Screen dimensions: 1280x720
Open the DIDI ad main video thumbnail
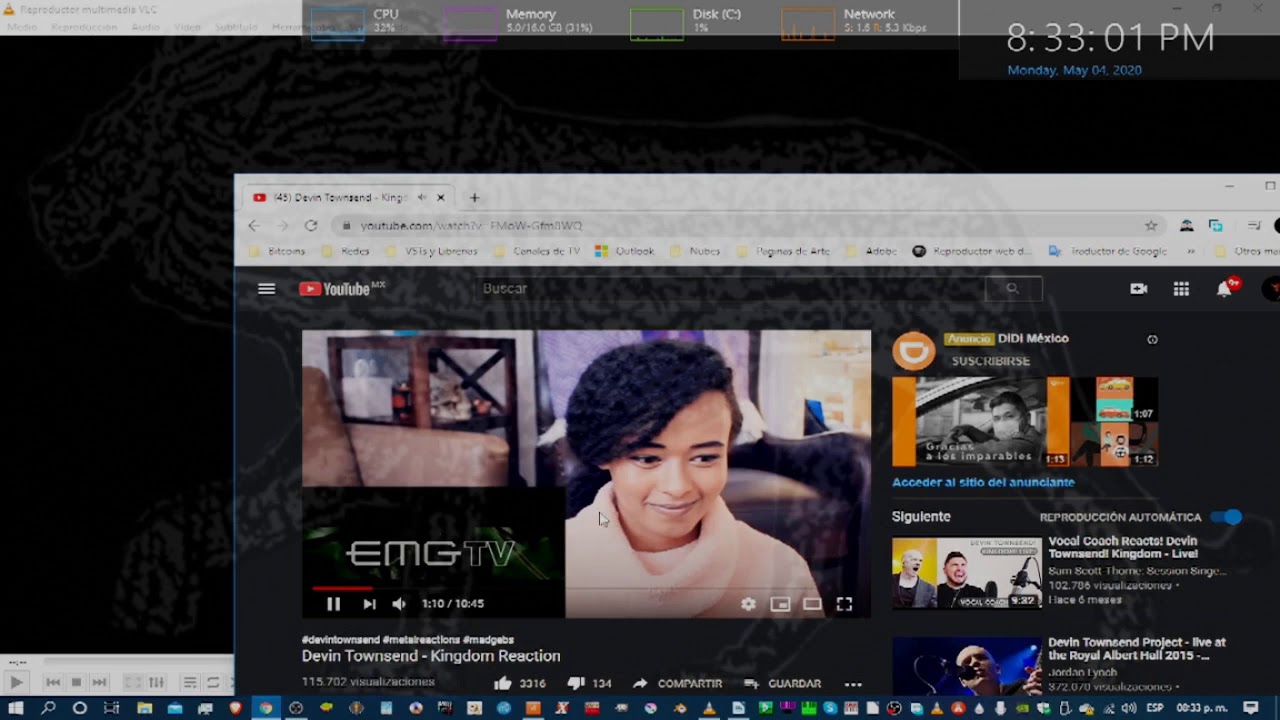(980, 422)
